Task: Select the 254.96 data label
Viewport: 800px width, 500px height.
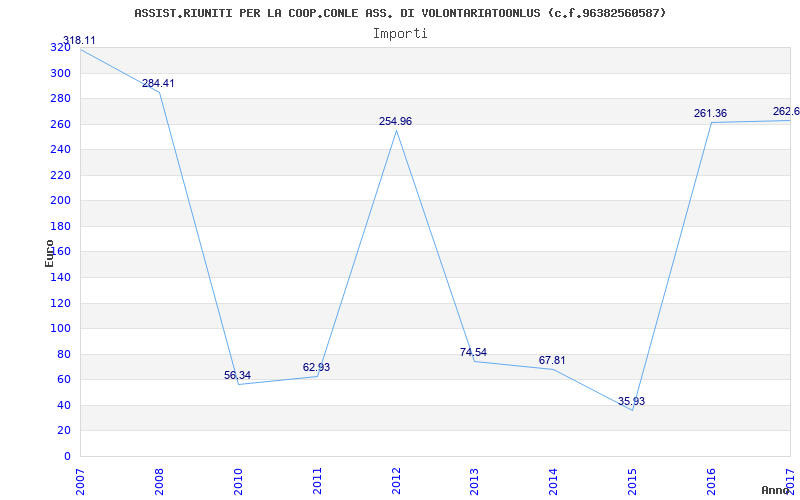Action: [395, 121]
